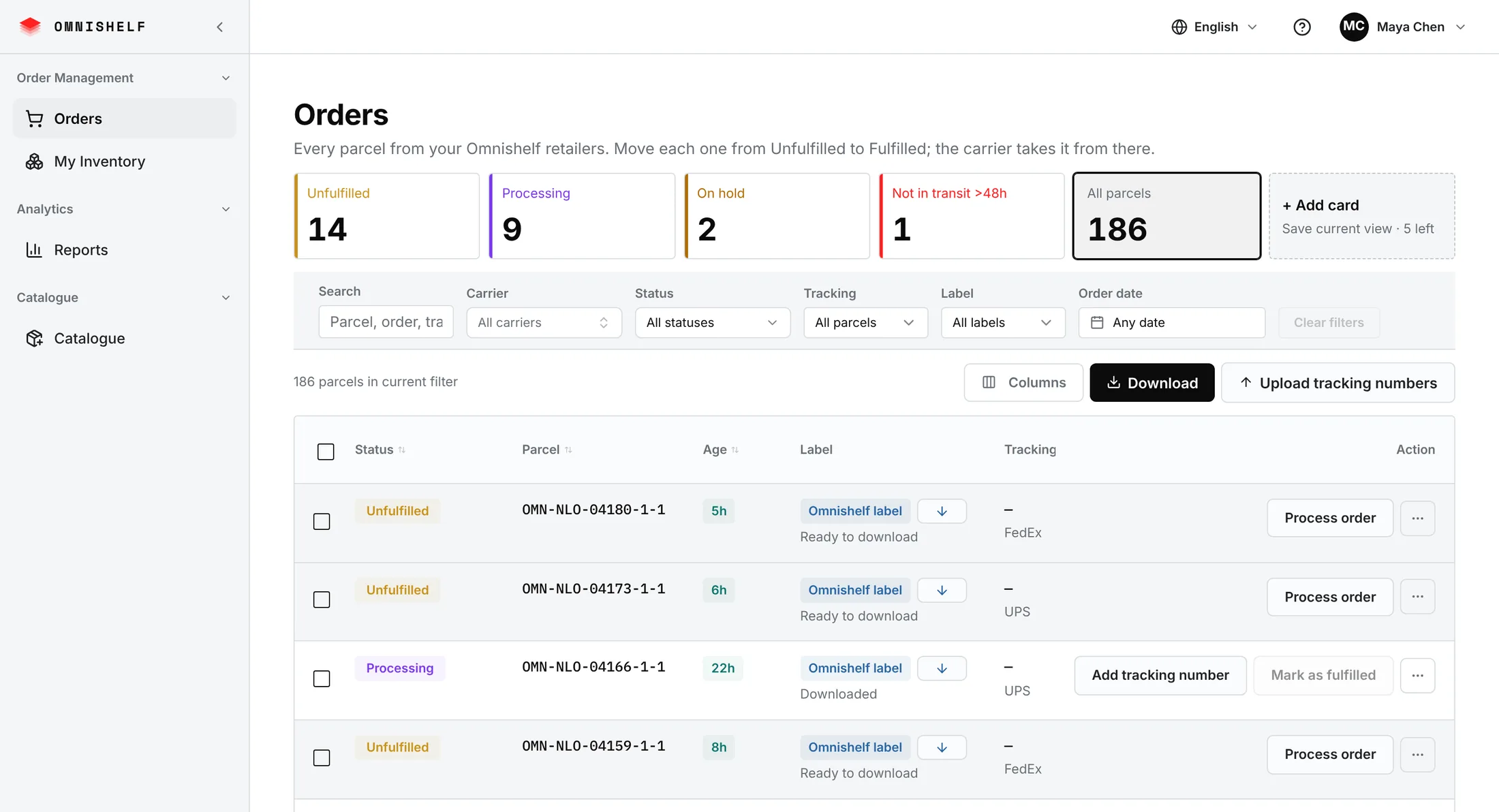The width and height of the screenshot is (1499, 812).
Task: Select checkbox for parcel OMN-NLO-04159-1-1
Action: tap(322, 758)
